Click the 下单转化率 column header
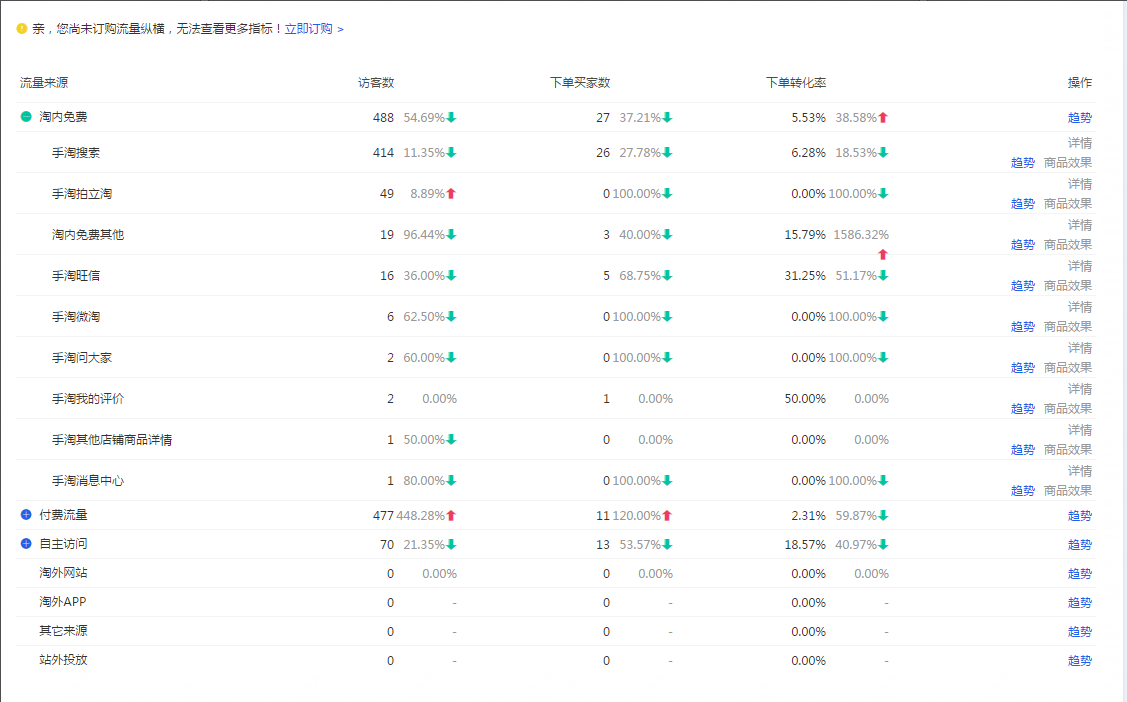 (x=796, y=83)
